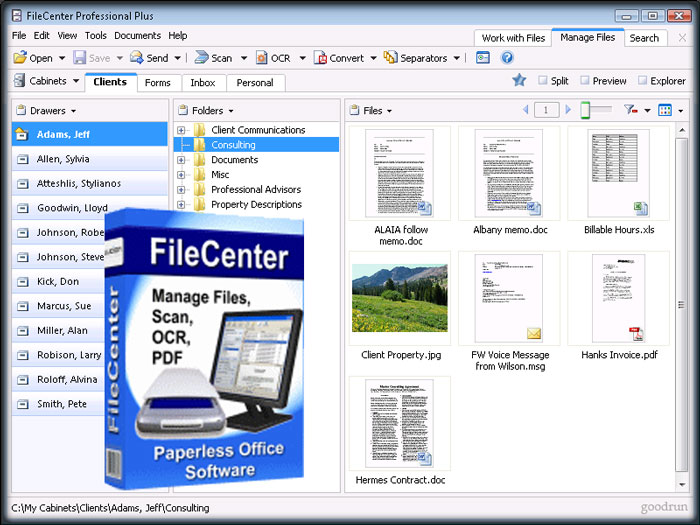Open the OCR button dropdown arrow
The image size is (700, 525).
tap(303, 58)
